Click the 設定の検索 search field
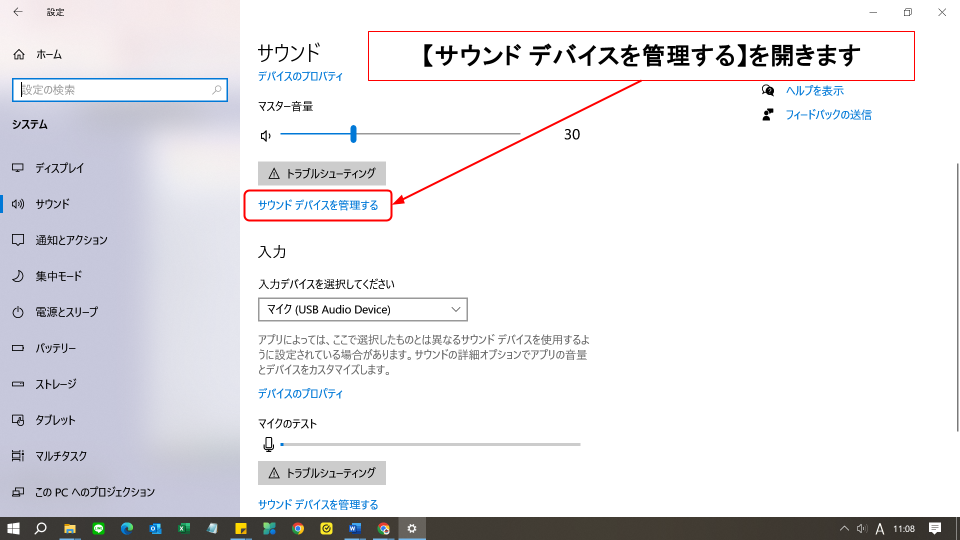This screenshot has height=540, width=960. point(110,90)
